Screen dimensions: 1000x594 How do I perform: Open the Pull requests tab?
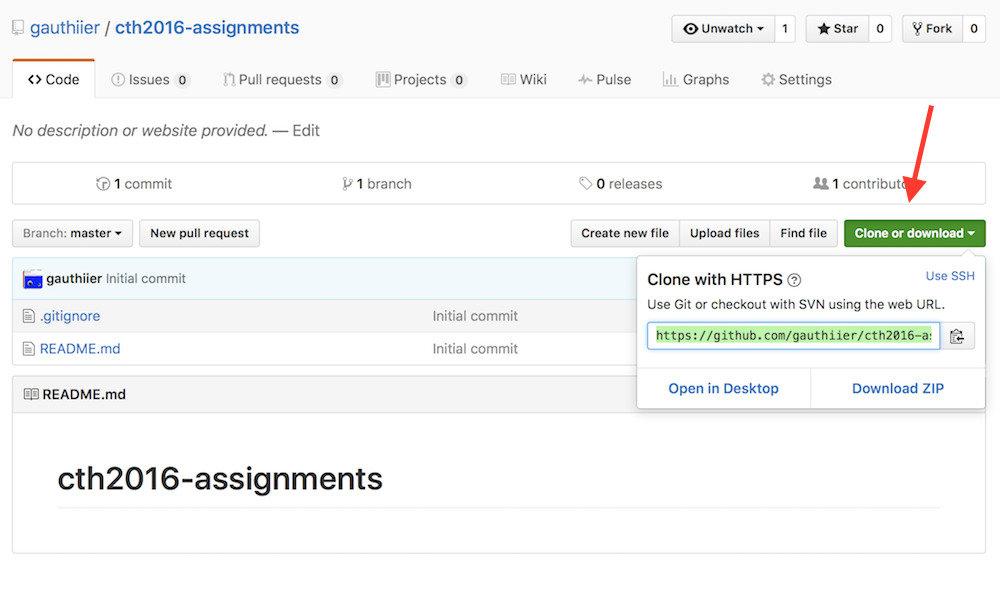[280, 80]
